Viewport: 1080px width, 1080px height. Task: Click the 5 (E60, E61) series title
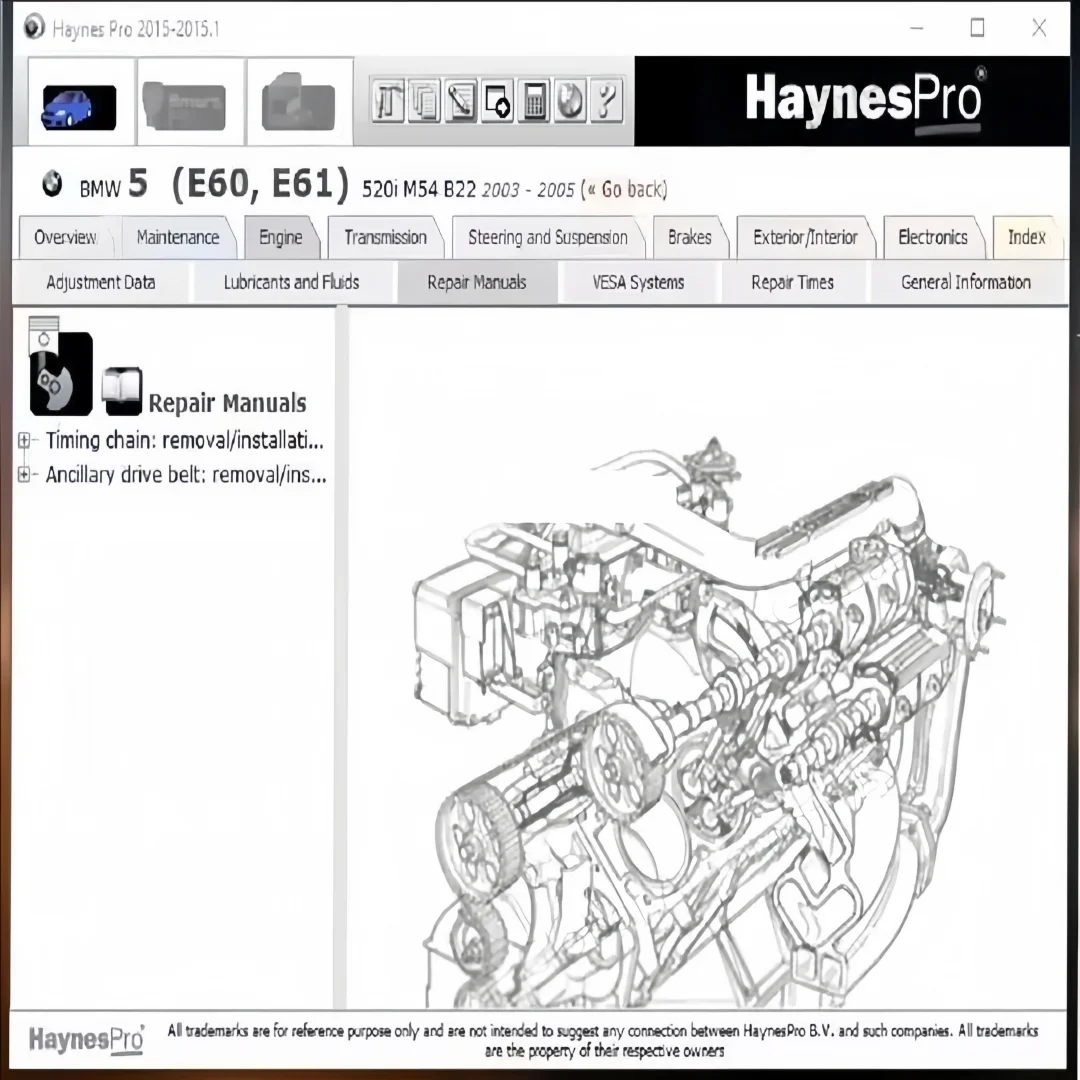click(238, 184)
